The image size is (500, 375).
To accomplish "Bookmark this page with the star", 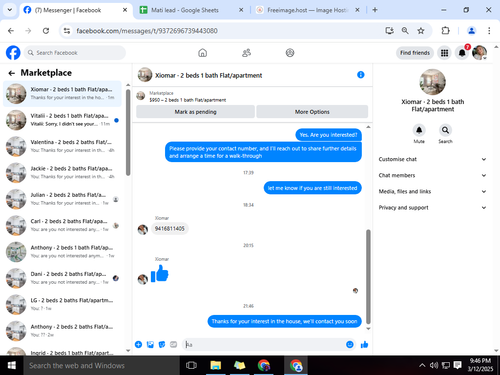I will 421,31.
